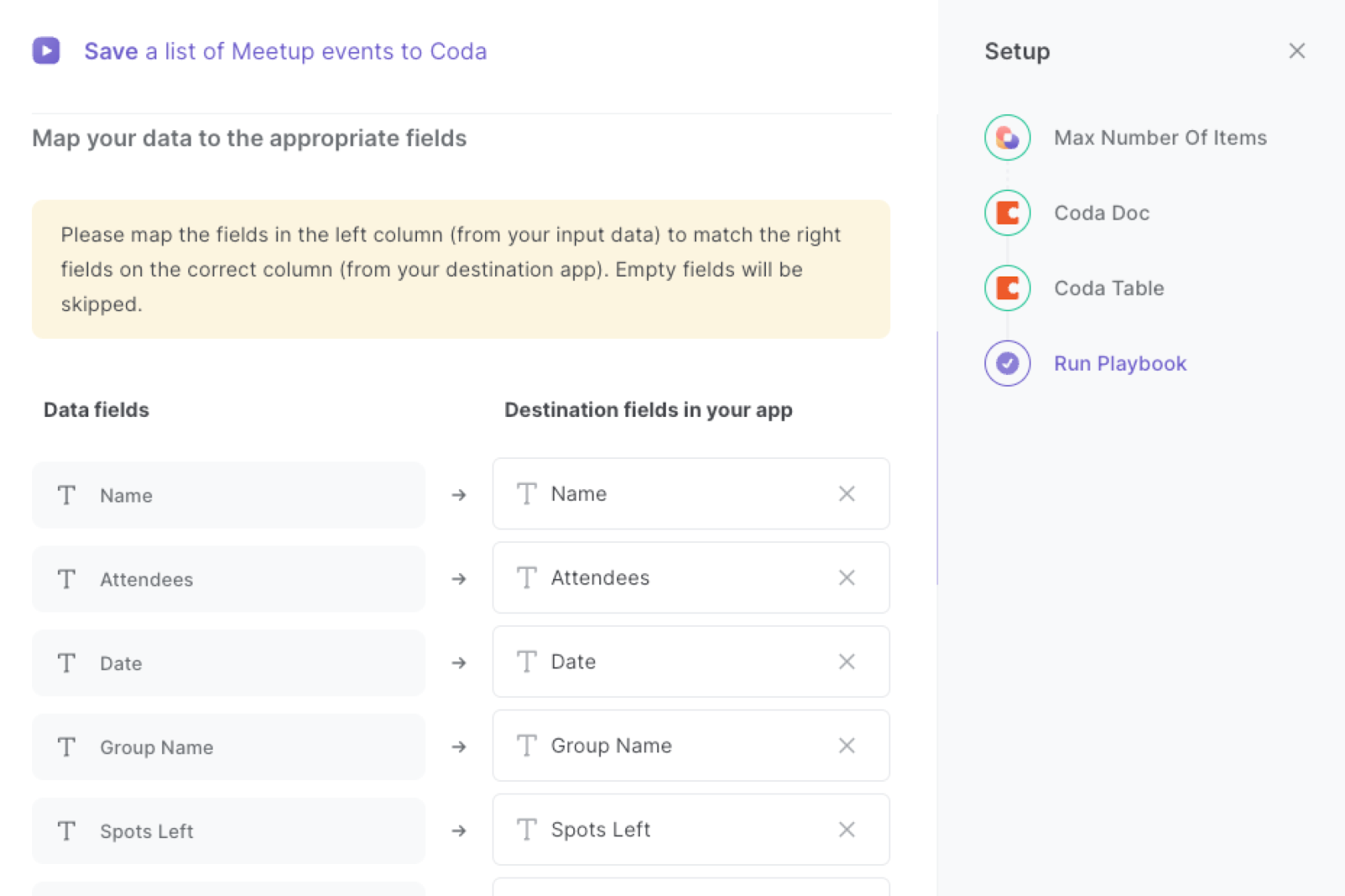Click the text-type icon in Group Name data field
This screenshot has width=1345, height=896.
coord(66,747)
